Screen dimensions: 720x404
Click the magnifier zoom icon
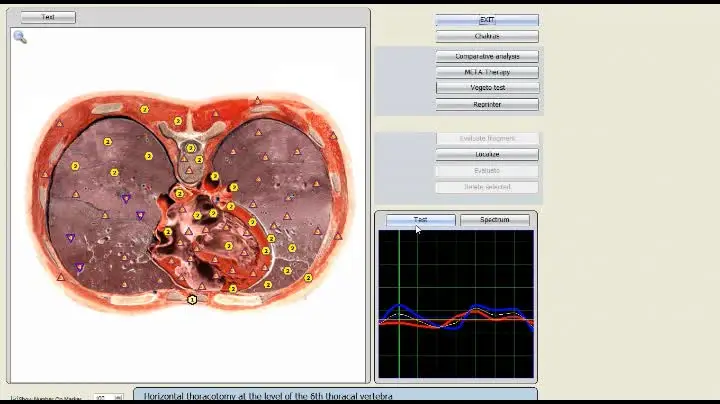[x=20, y=37]
